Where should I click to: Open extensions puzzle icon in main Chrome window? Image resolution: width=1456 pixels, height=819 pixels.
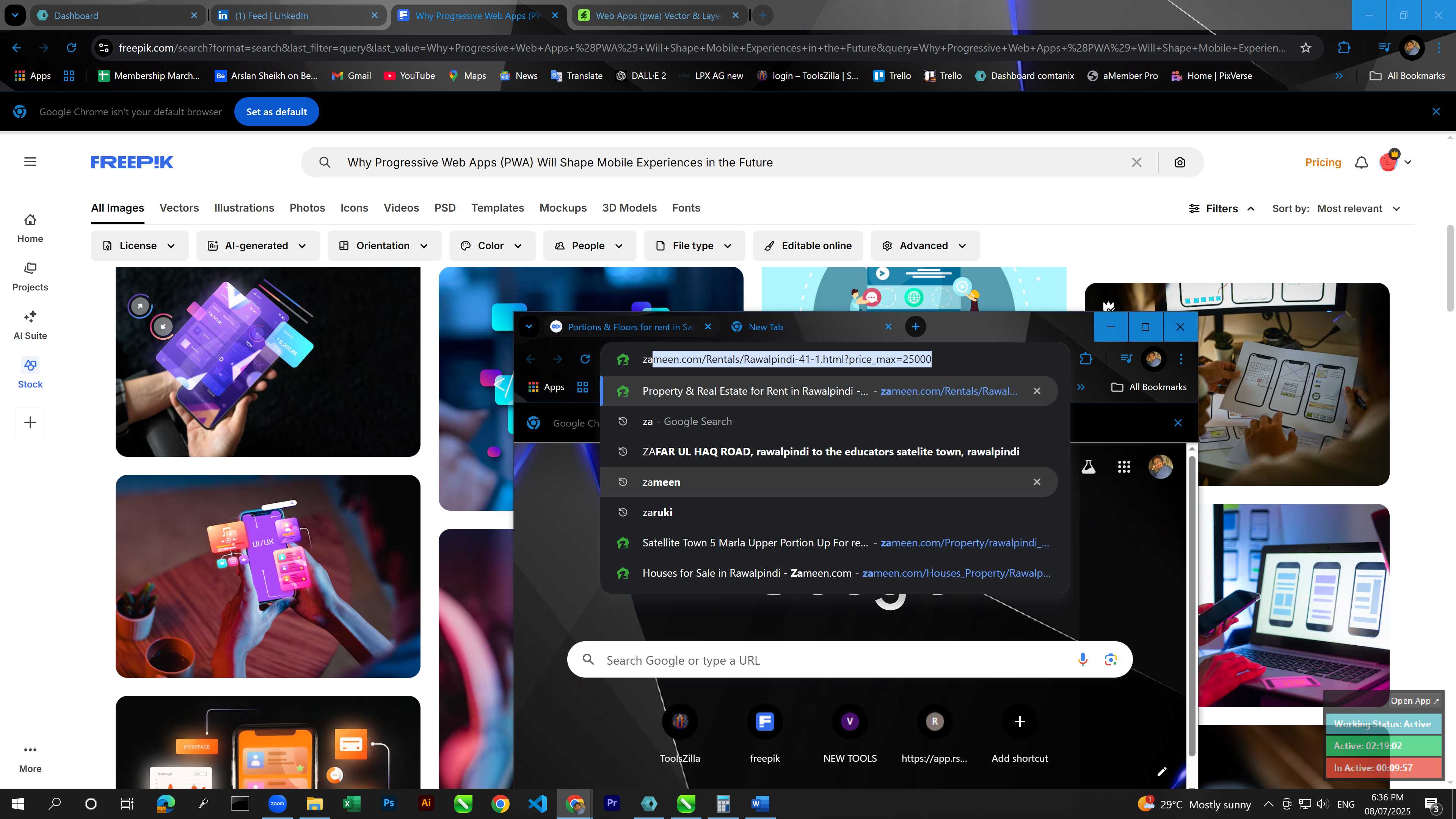pyautogui.click(x=1344, y=47)
